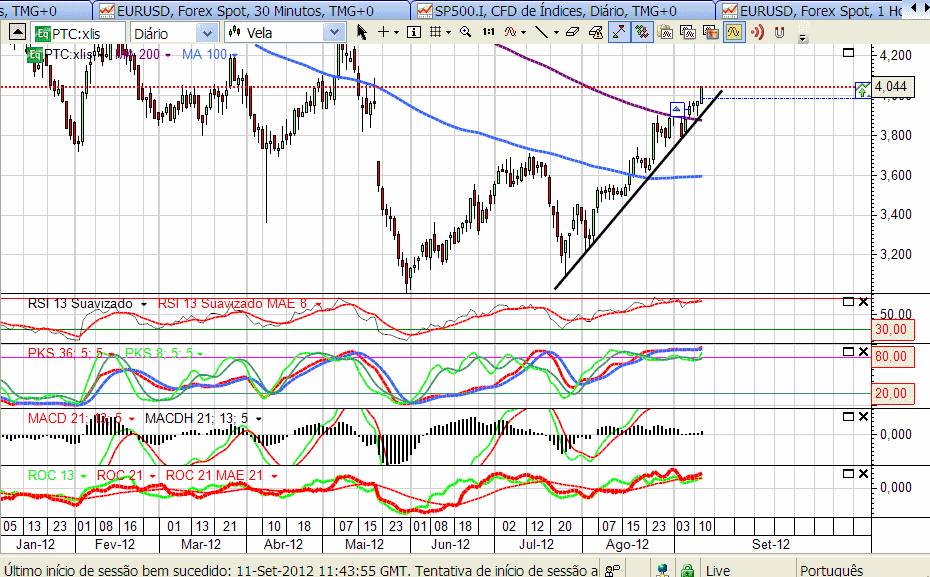The height and width of the screenshot is (577, 930).
Task: Close the MACD indicator panel
Action: tap(863, 417)
